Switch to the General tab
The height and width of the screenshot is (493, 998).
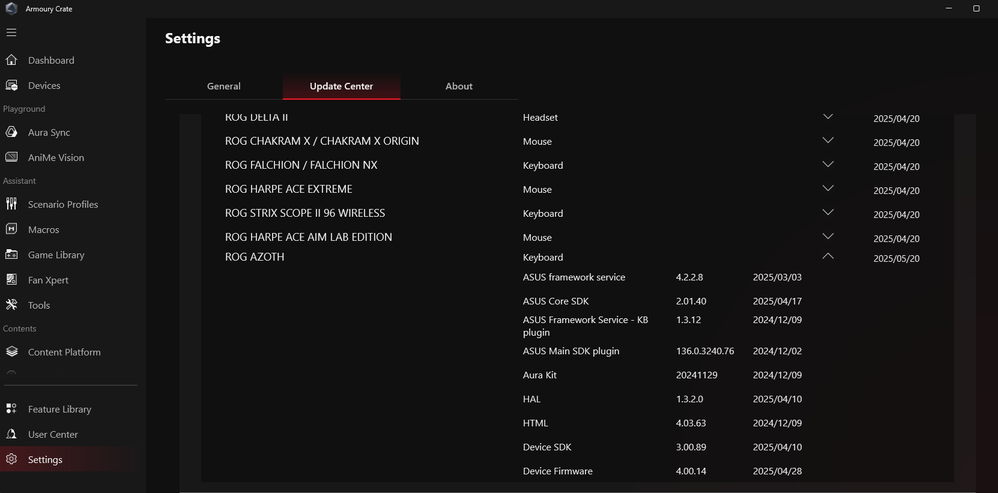pyautogui.click(x=223, y=86)
